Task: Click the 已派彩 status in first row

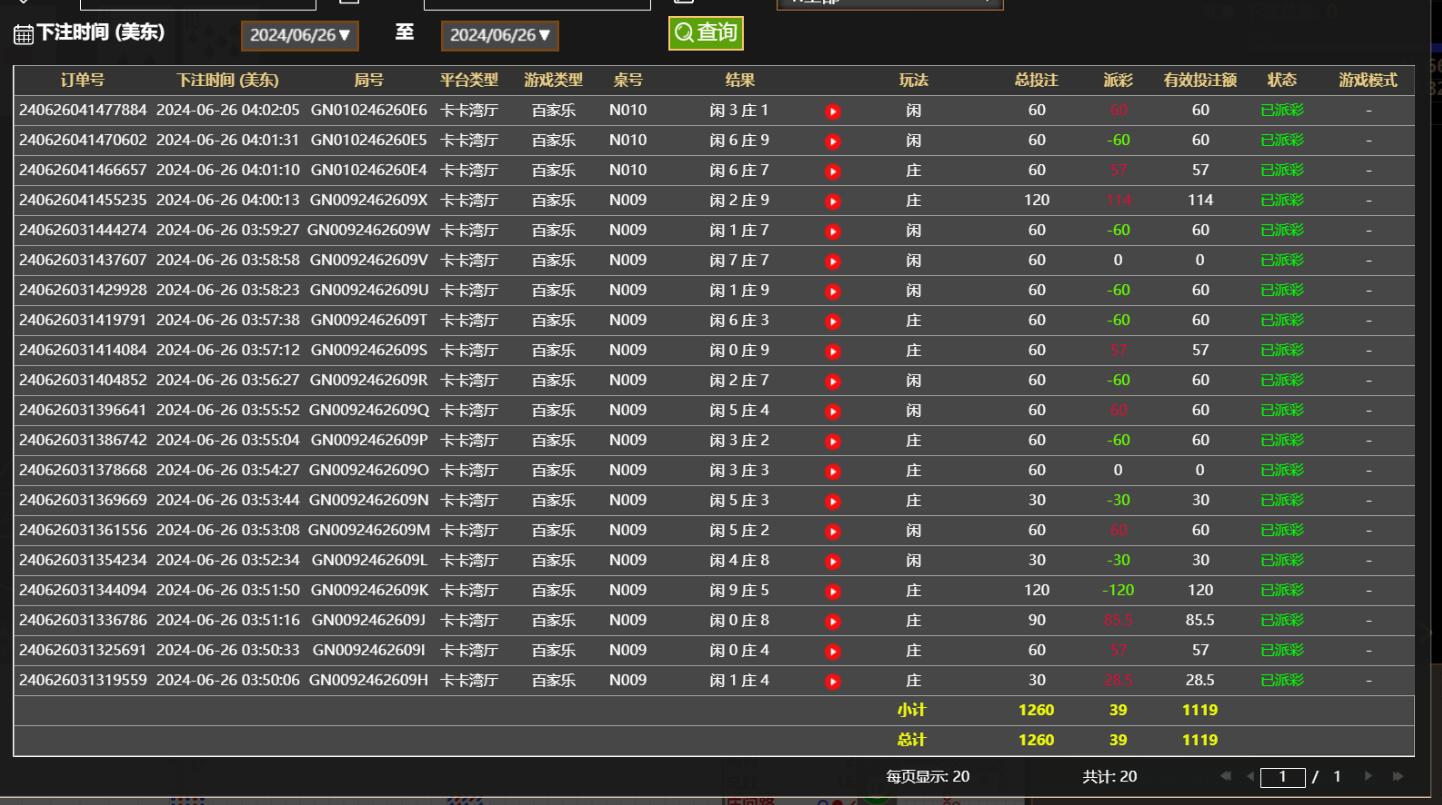Action: tap(1282, 111)
